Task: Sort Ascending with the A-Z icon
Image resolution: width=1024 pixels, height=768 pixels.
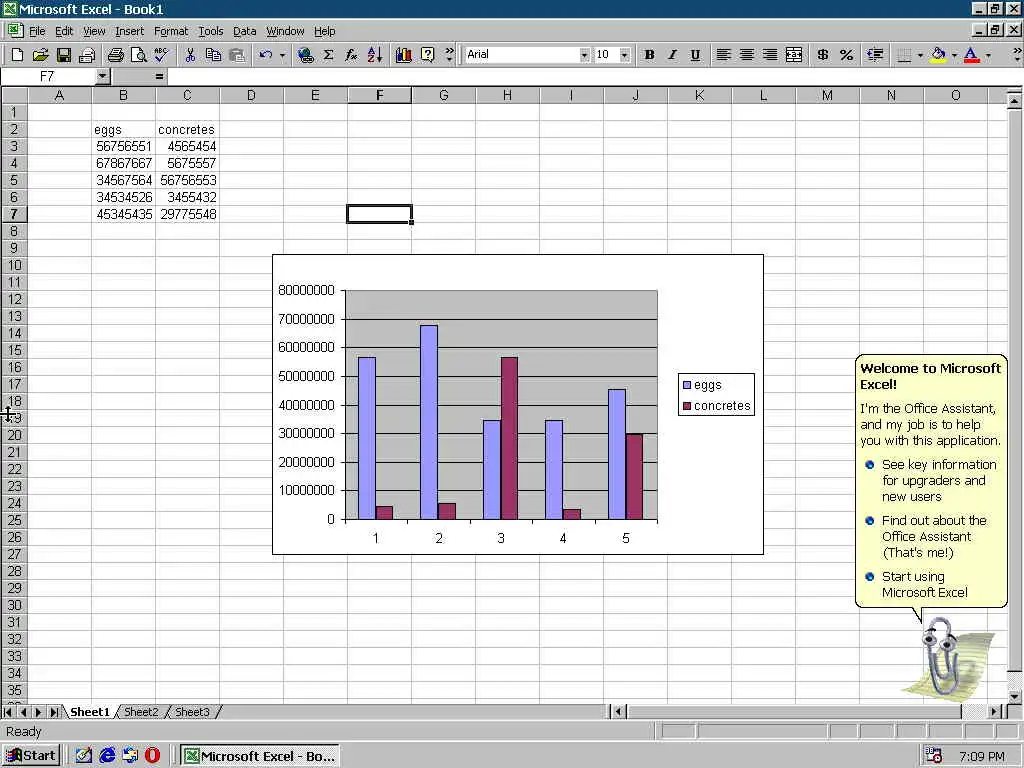Action: coord(375,55)
